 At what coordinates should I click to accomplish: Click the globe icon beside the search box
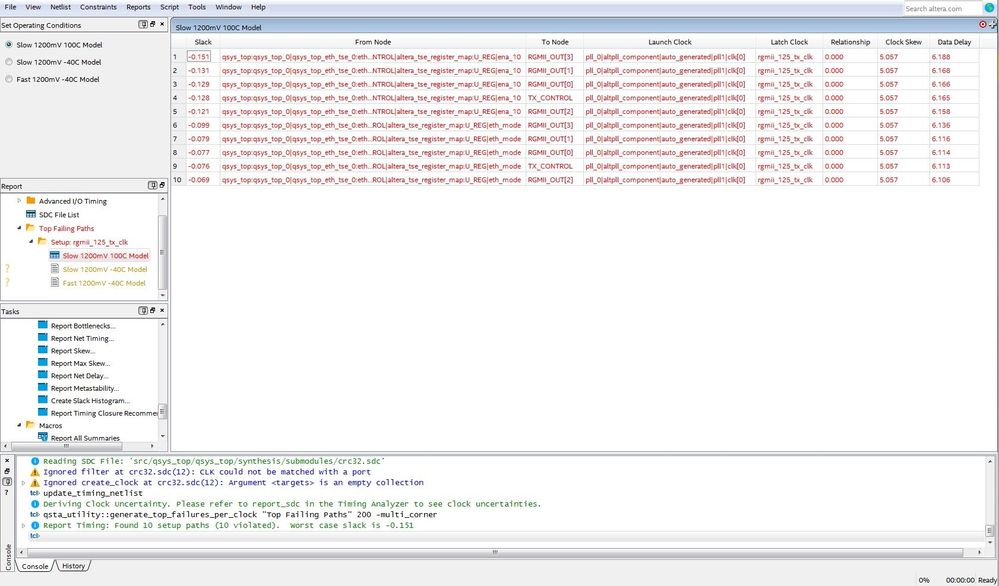pyautogui.click(x=989, y=8)
